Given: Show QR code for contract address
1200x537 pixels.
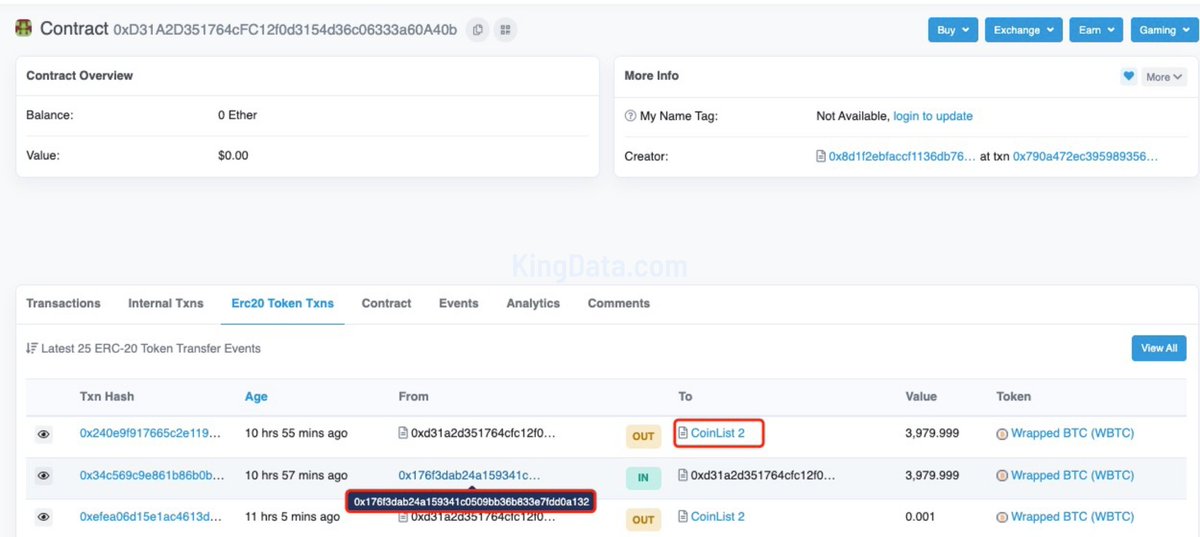Looking at the screenshot, I should tap(505, 30).
